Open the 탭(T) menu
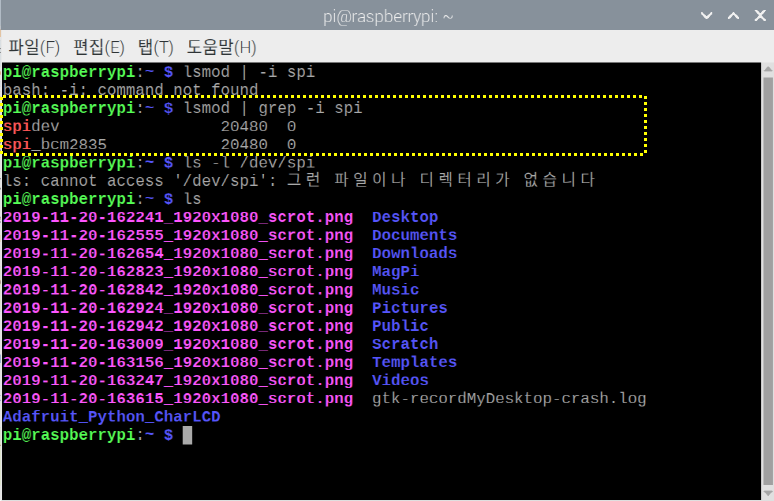The image size is (774, 501). point(155,47)
